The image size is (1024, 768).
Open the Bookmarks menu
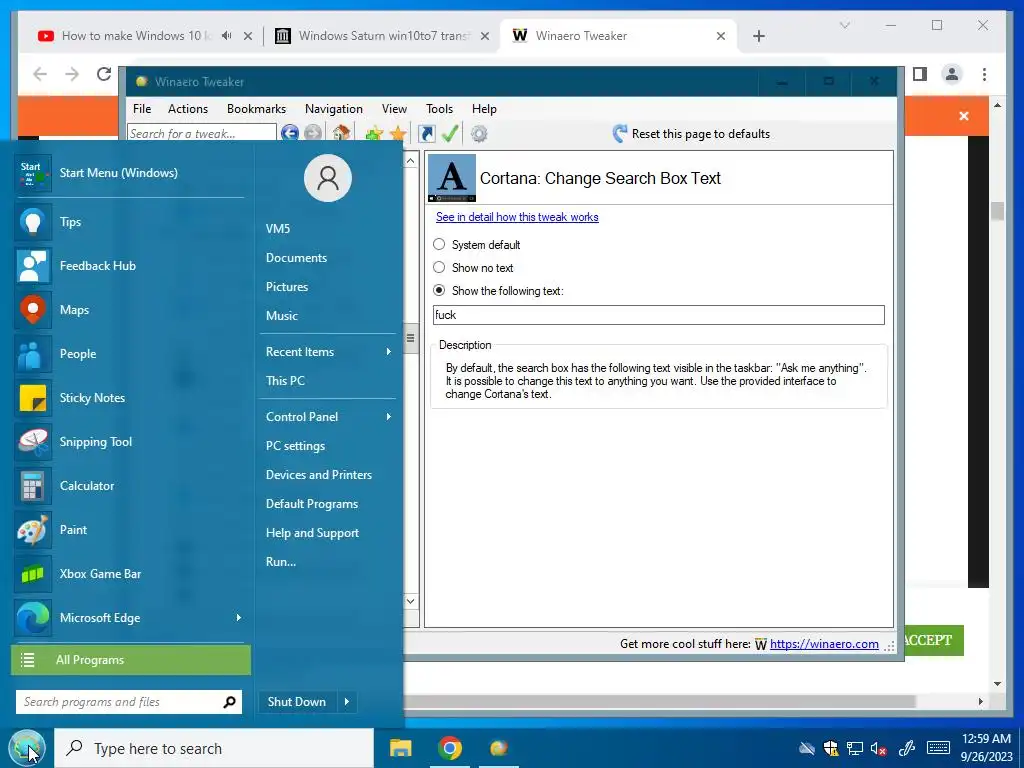(x=257, y=109)
